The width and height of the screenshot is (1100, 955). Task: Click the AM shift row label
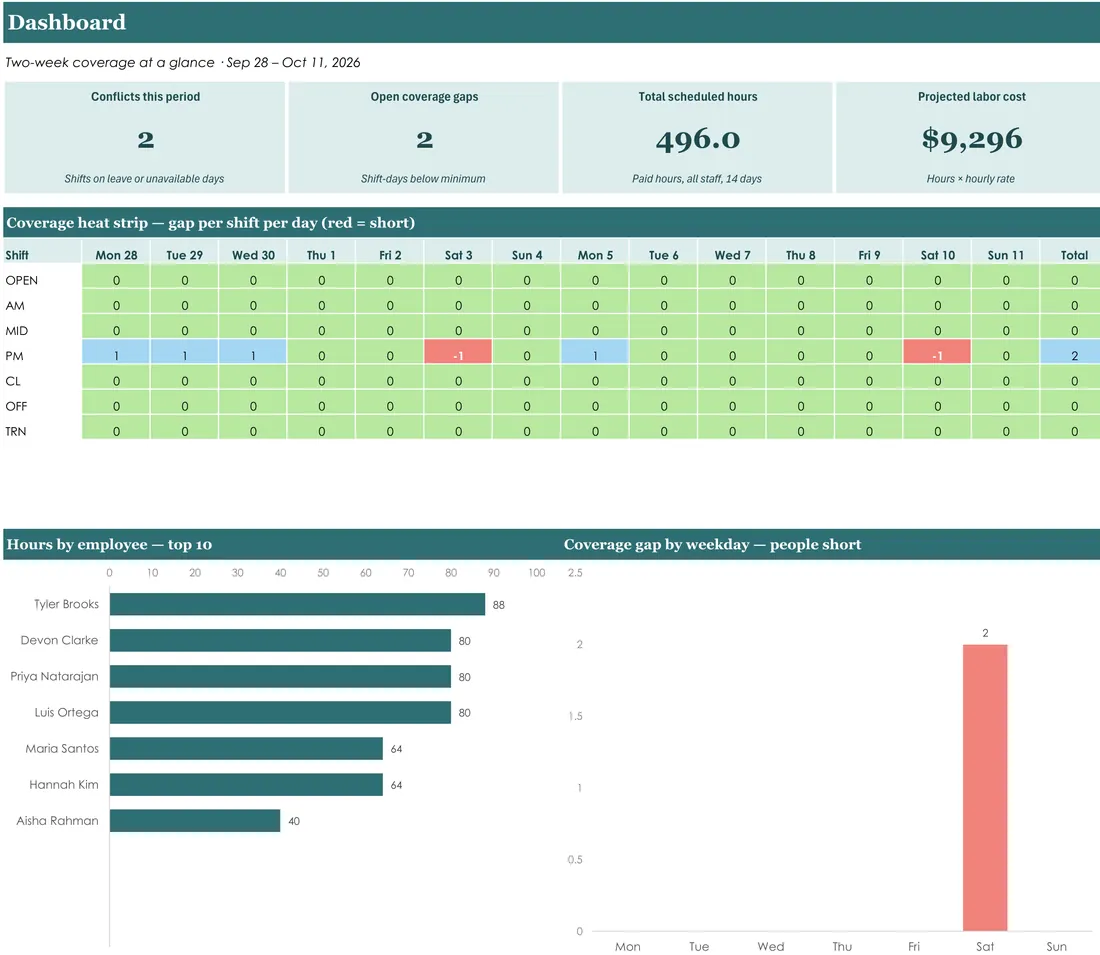[x=15, y=306]
